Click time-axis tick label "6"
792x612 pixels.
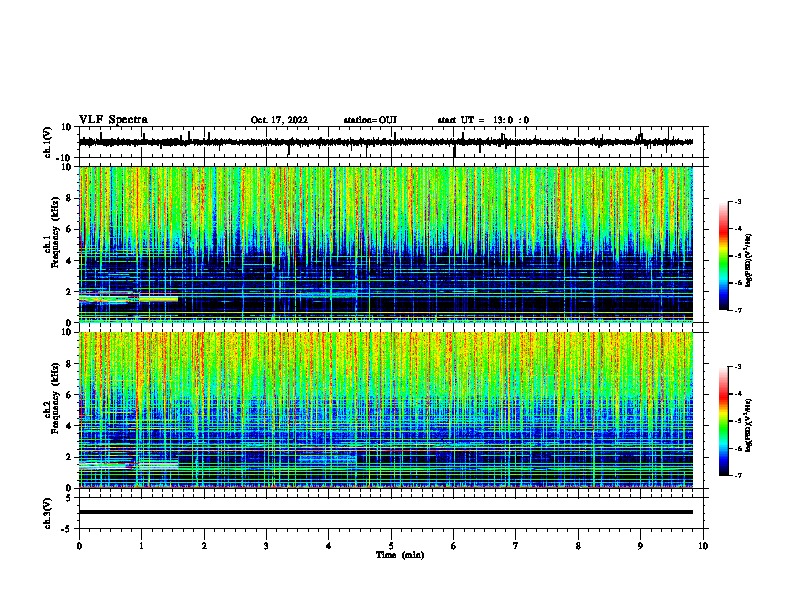454,546
